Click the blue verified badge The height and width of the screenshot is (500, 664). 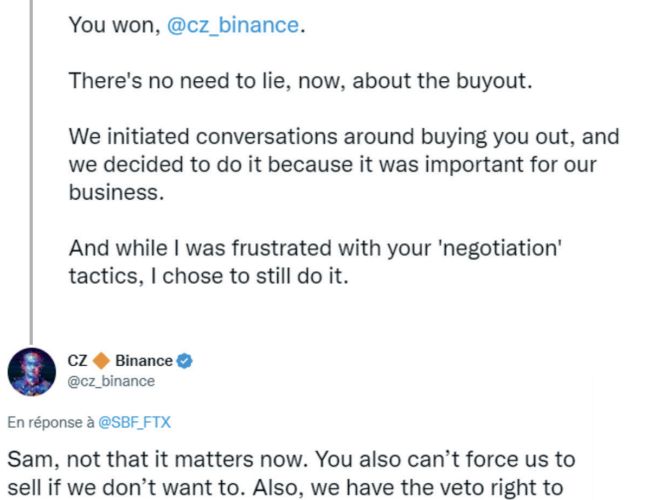(185, 361)
